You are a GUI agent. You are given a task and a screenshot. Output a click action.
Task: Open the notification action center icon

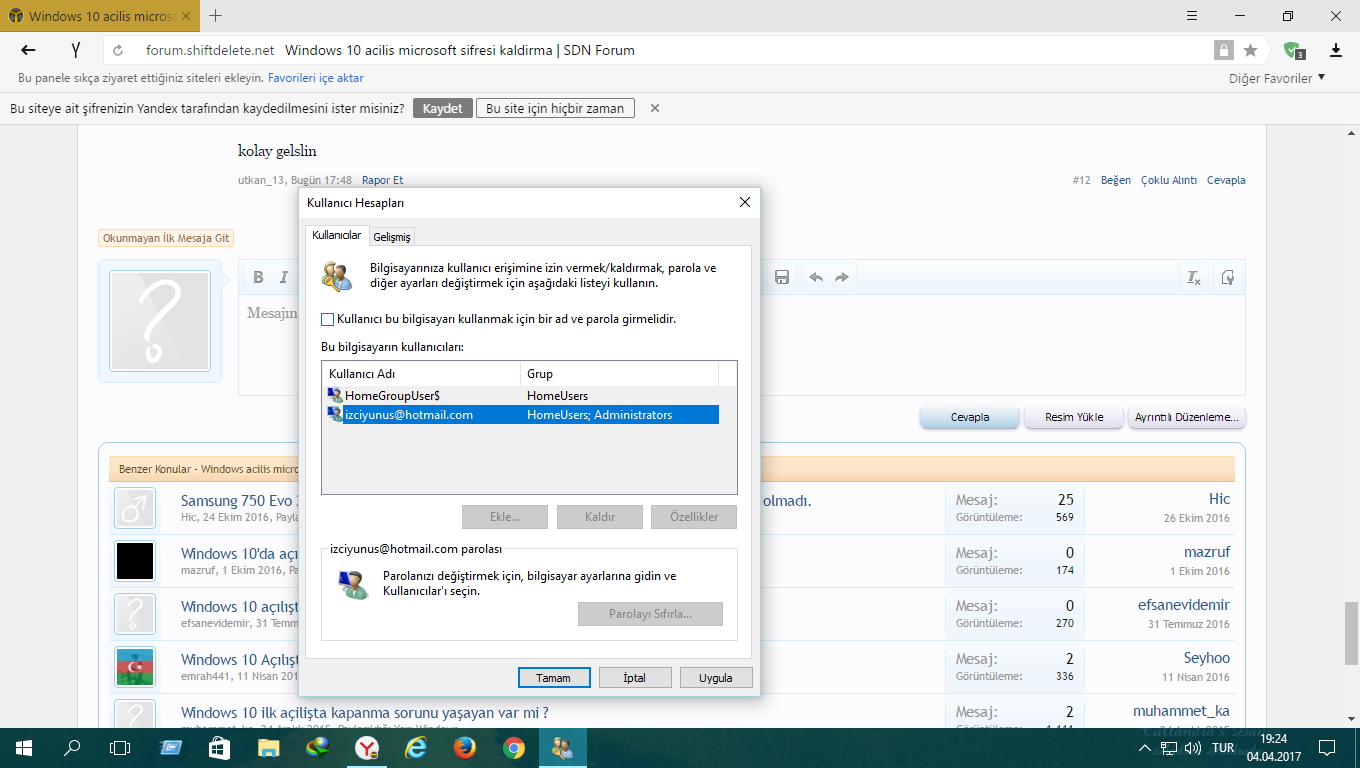coord(1326,747)
